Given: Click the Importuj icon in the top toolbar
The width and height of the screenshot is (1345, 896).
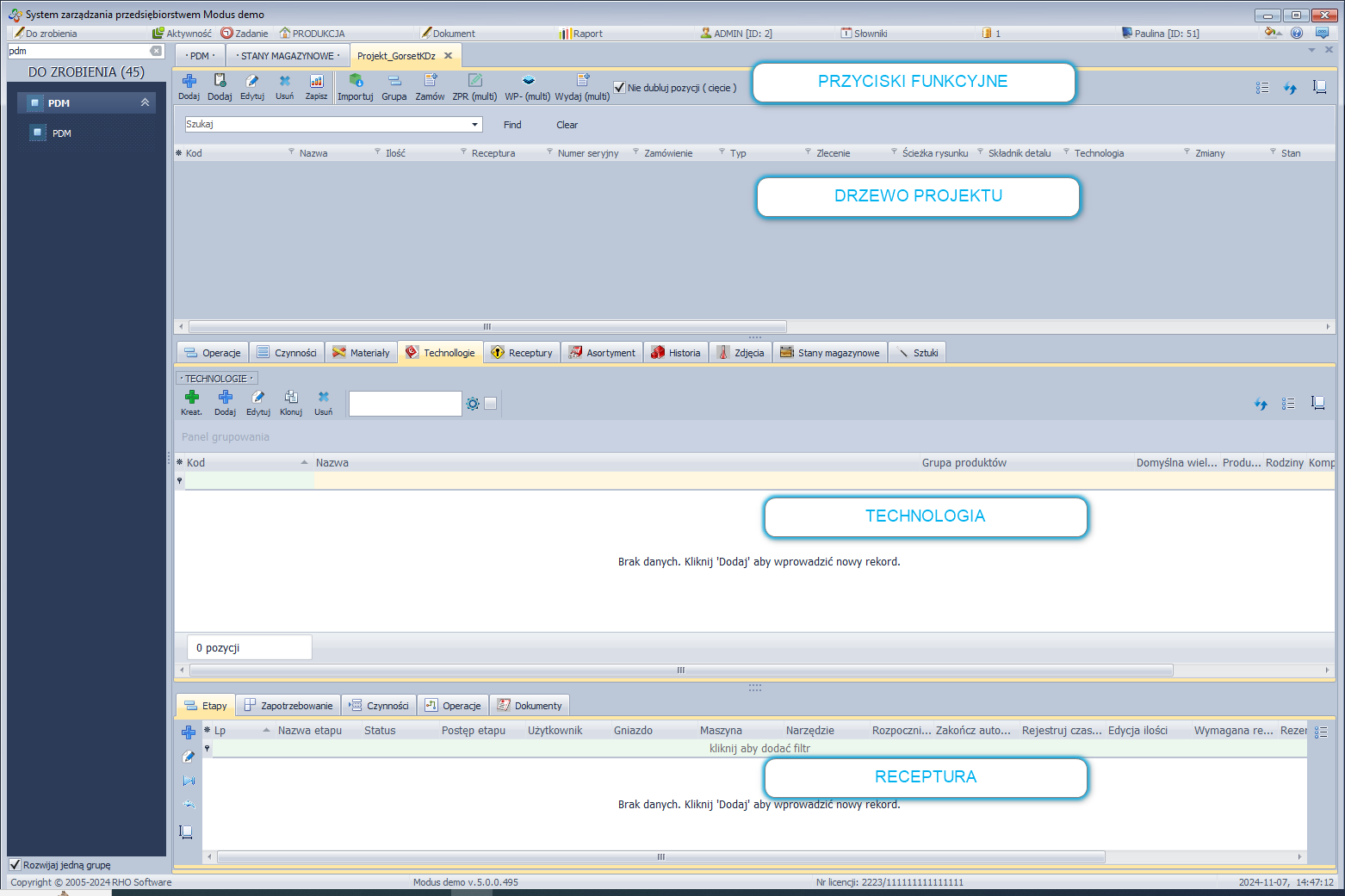Looking at the screenshot, I should [355, 81].
